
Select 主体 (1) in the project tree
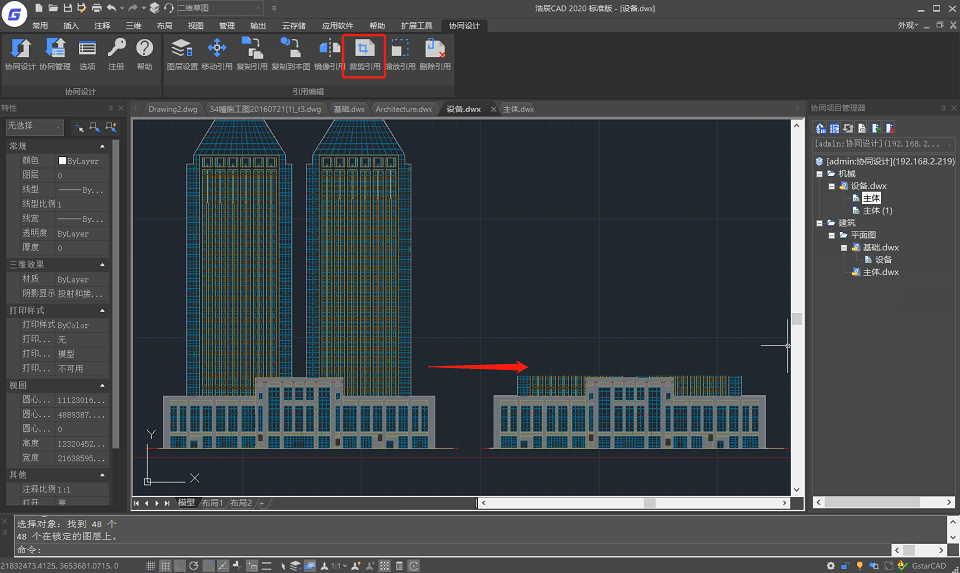click(x=877, y=211)
